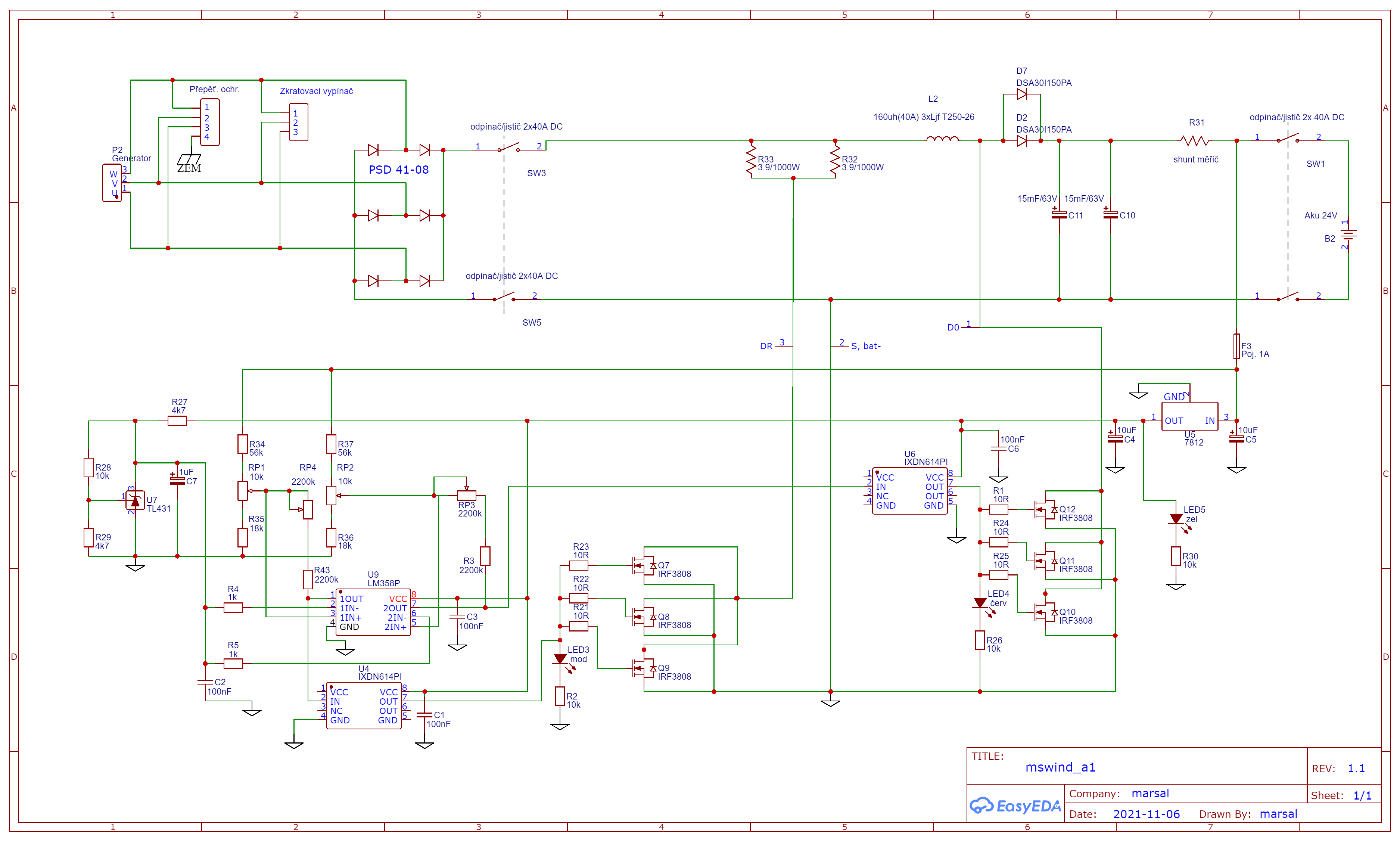Viewport: 1400px width, 841px height.
Task: Click the D0 net label
Action: pyautogui.click(x=953, y=328)
